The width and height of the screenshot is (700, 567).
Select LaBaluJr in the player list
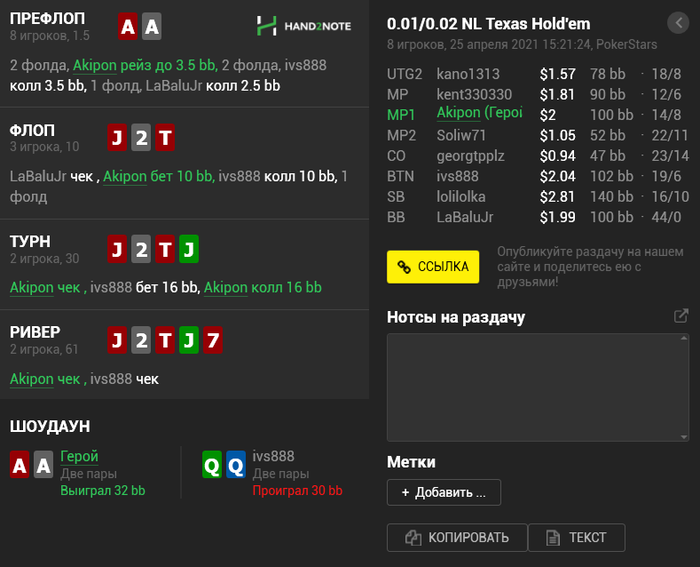465,217
